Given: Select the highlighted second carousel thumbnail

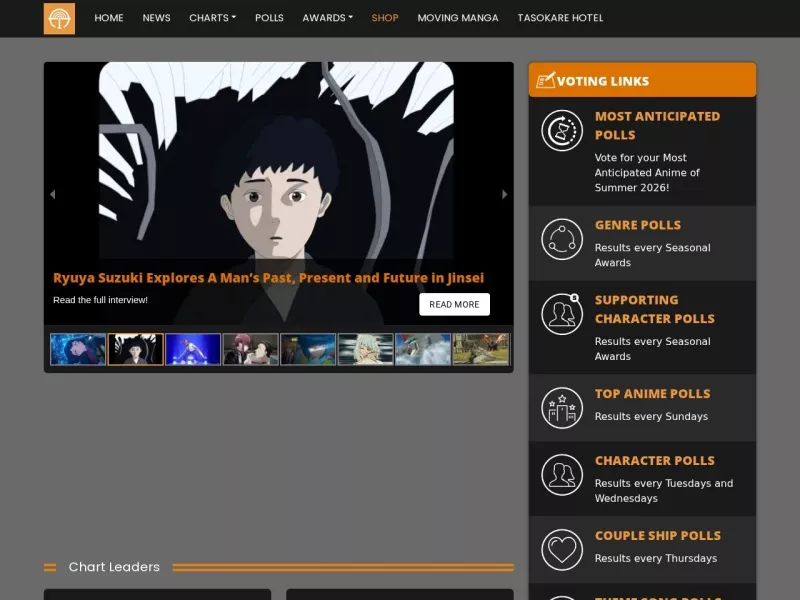Looking at the screenshot, I should click(x=136, y=349).
